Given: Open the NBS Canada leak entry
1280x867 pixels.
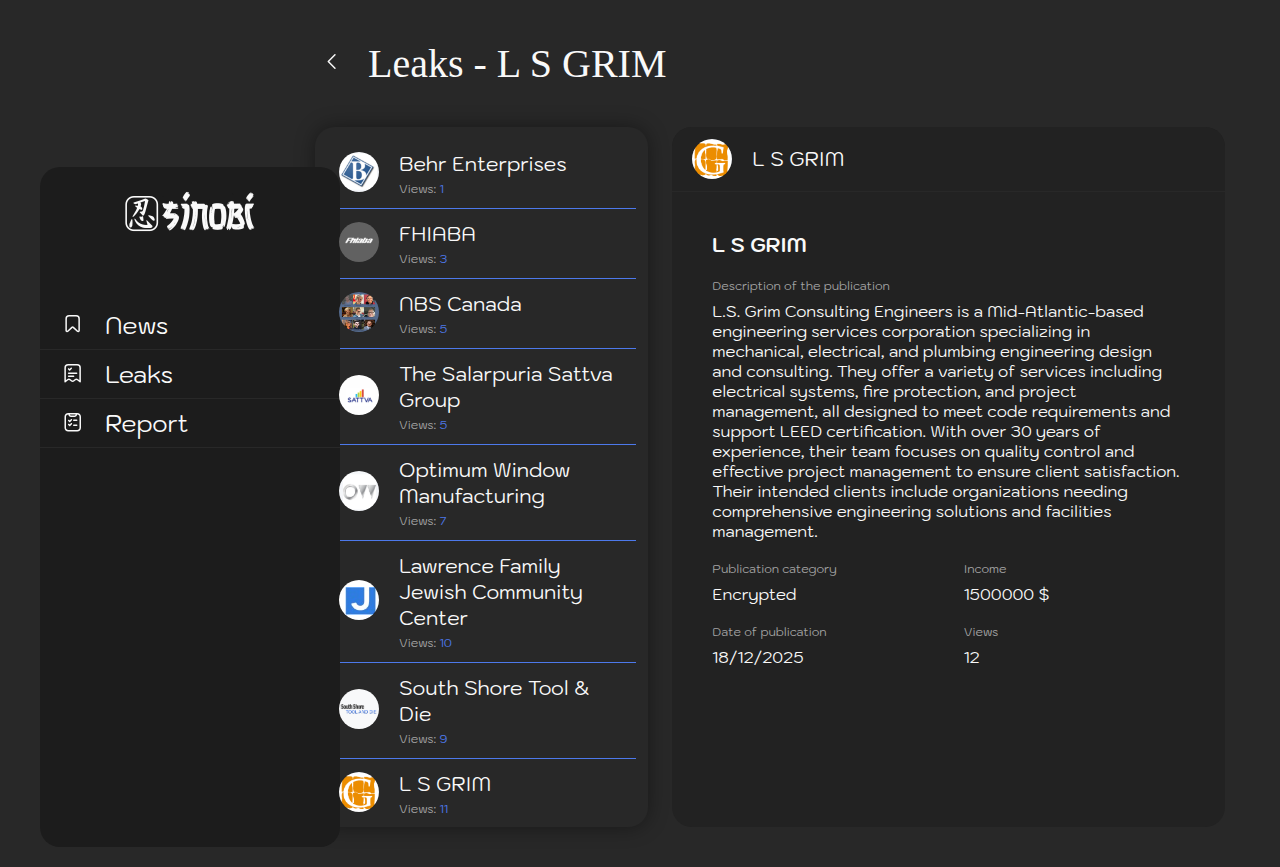Looking at the screenshot, I should tap(460, 304).
